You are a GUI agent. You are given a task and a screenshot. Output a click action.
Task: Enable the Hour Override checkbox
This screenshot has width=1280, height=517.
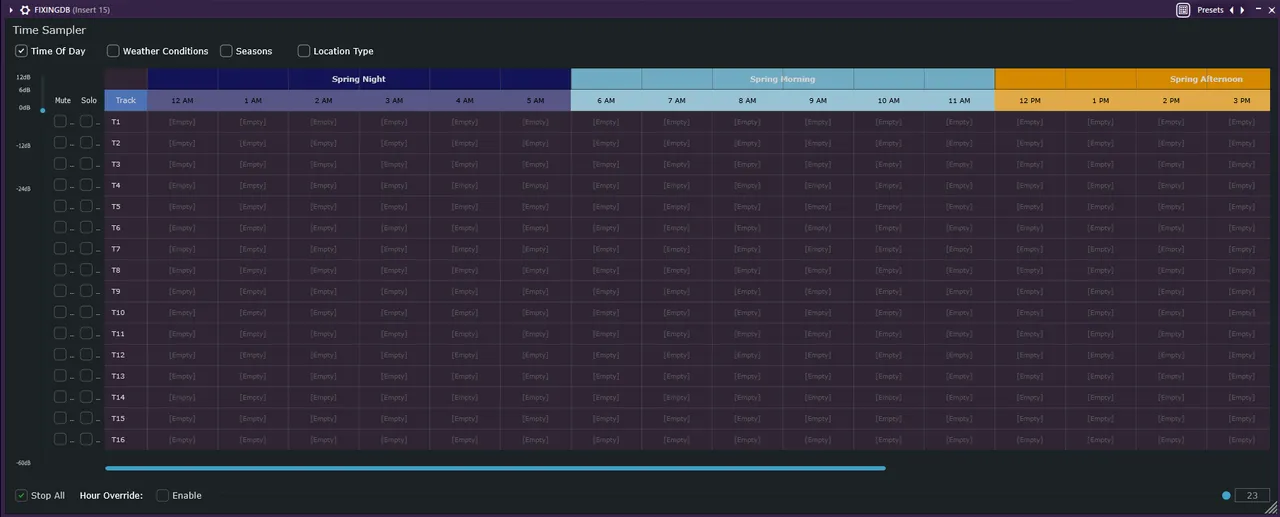pyautogui.click(x=162, y=495)
